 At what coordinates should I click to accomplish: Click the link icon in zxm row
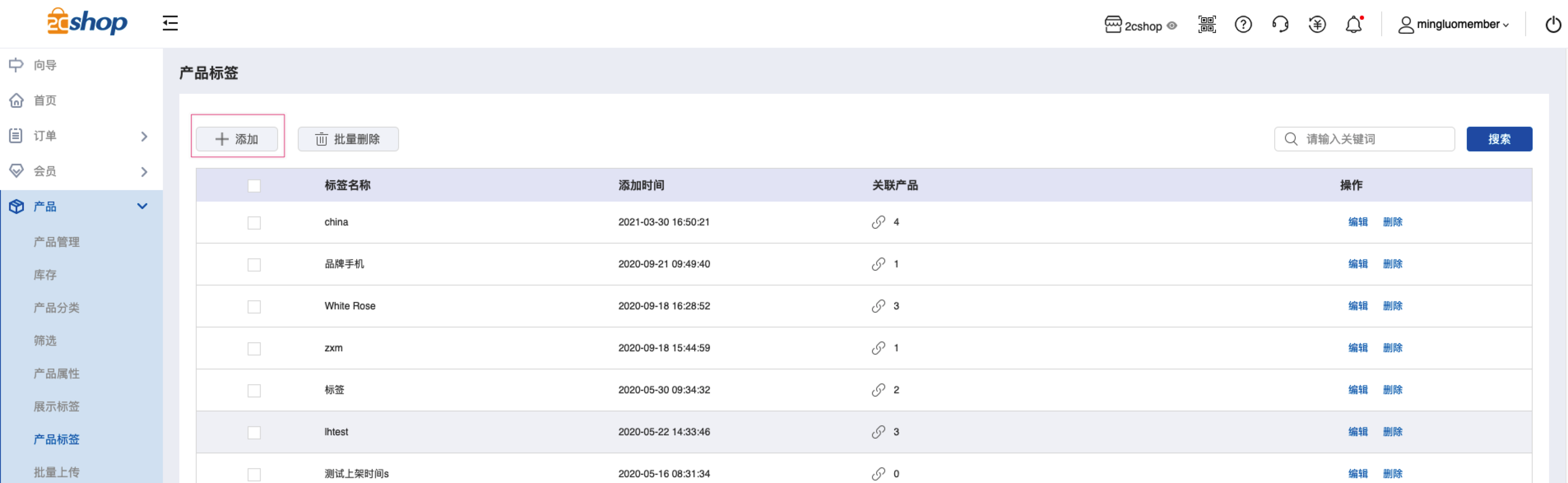point(878,348)
